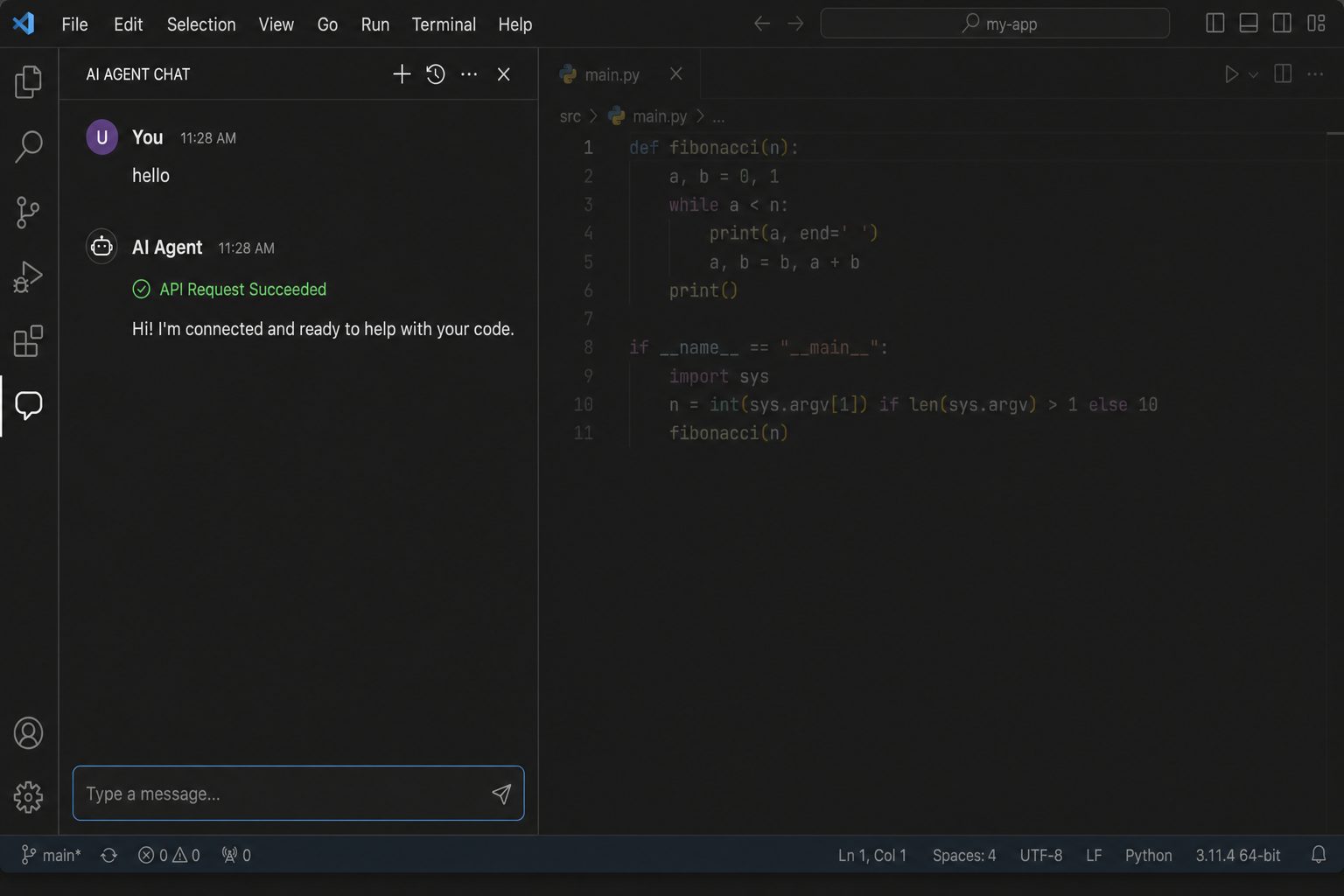Click the main.py breadcrumb segment
The height and width of the screenshot is (896, 1344).
tap(647, 116)
